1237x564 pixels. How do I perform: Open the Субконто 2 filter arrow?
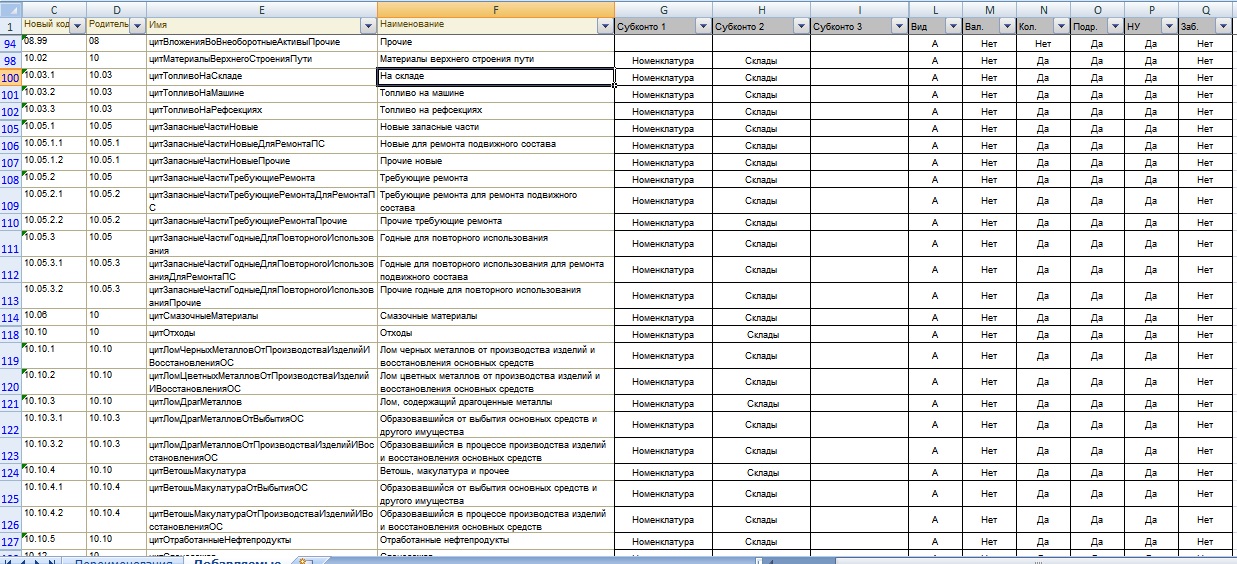800,26
